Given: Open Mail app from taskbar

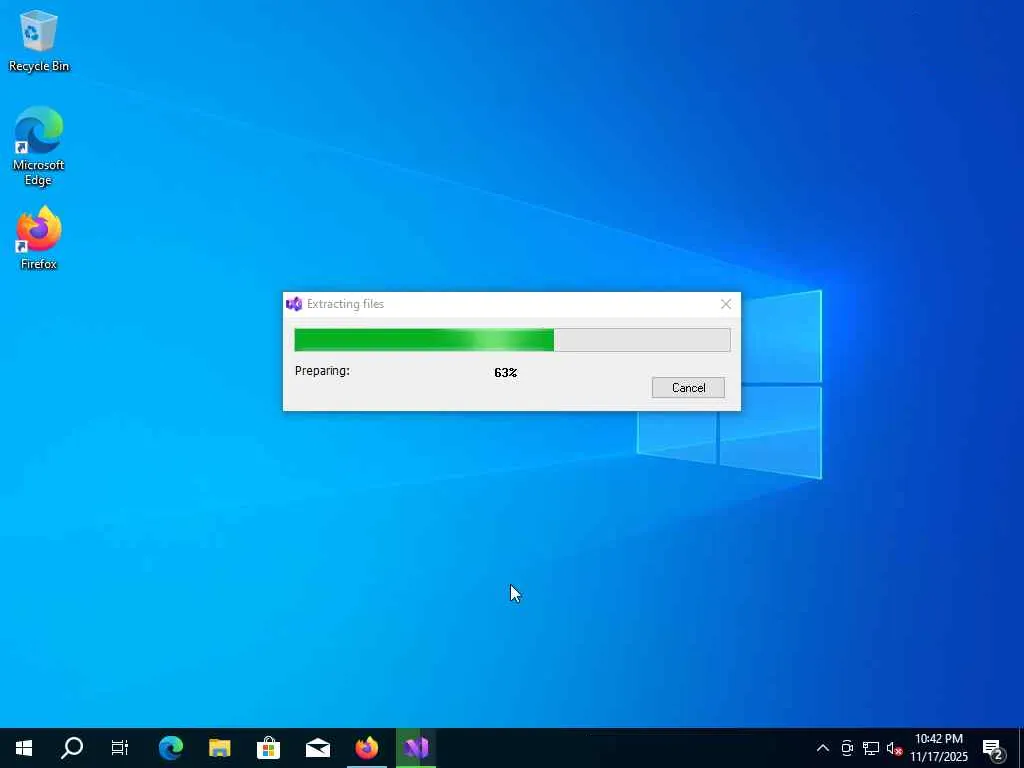Looking at the screenshot, I should pyautogui.click(x=318, y=748).
